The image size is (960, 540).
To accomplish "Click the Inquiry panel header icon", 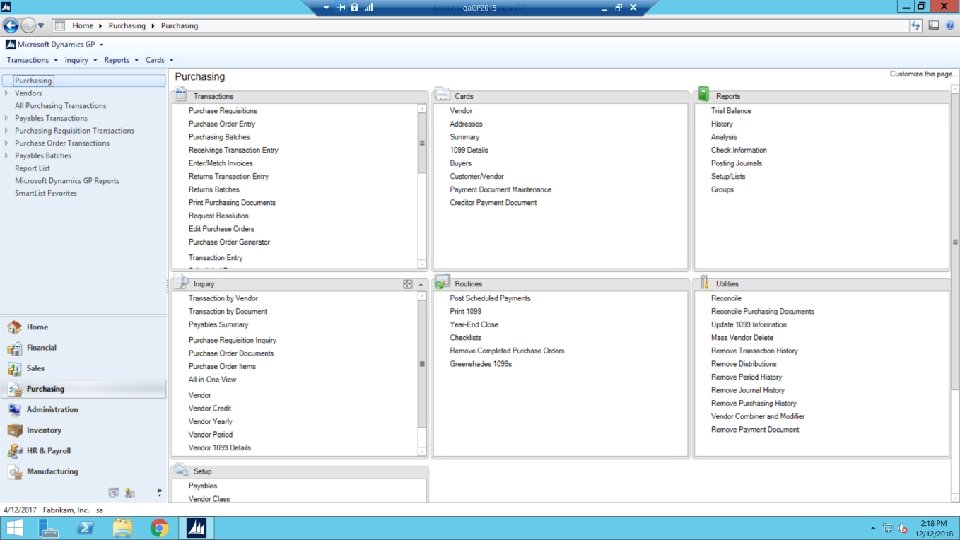I will tap(181, 282).
